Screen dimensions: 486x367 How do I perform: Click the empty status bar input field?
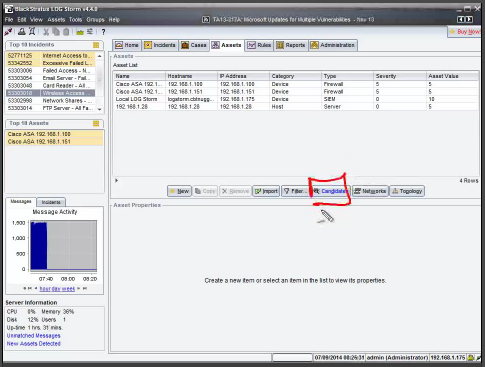click(x=292, y=358)
